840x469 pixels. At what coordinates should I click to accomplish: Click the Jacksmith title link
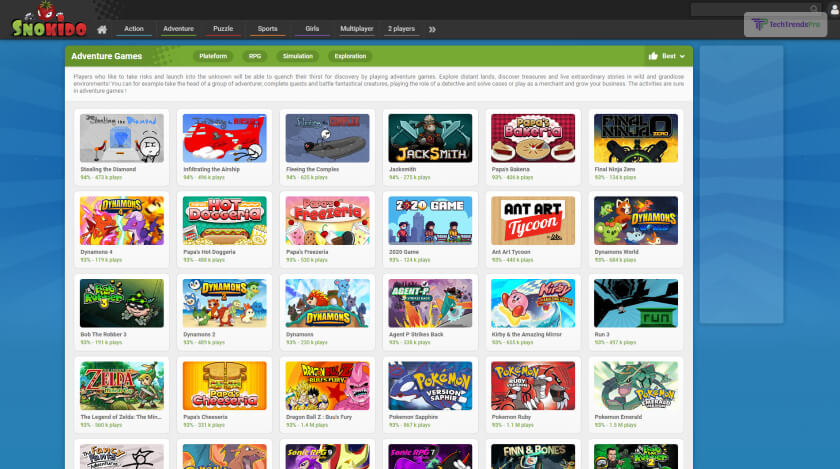click(x=402, y=169)
